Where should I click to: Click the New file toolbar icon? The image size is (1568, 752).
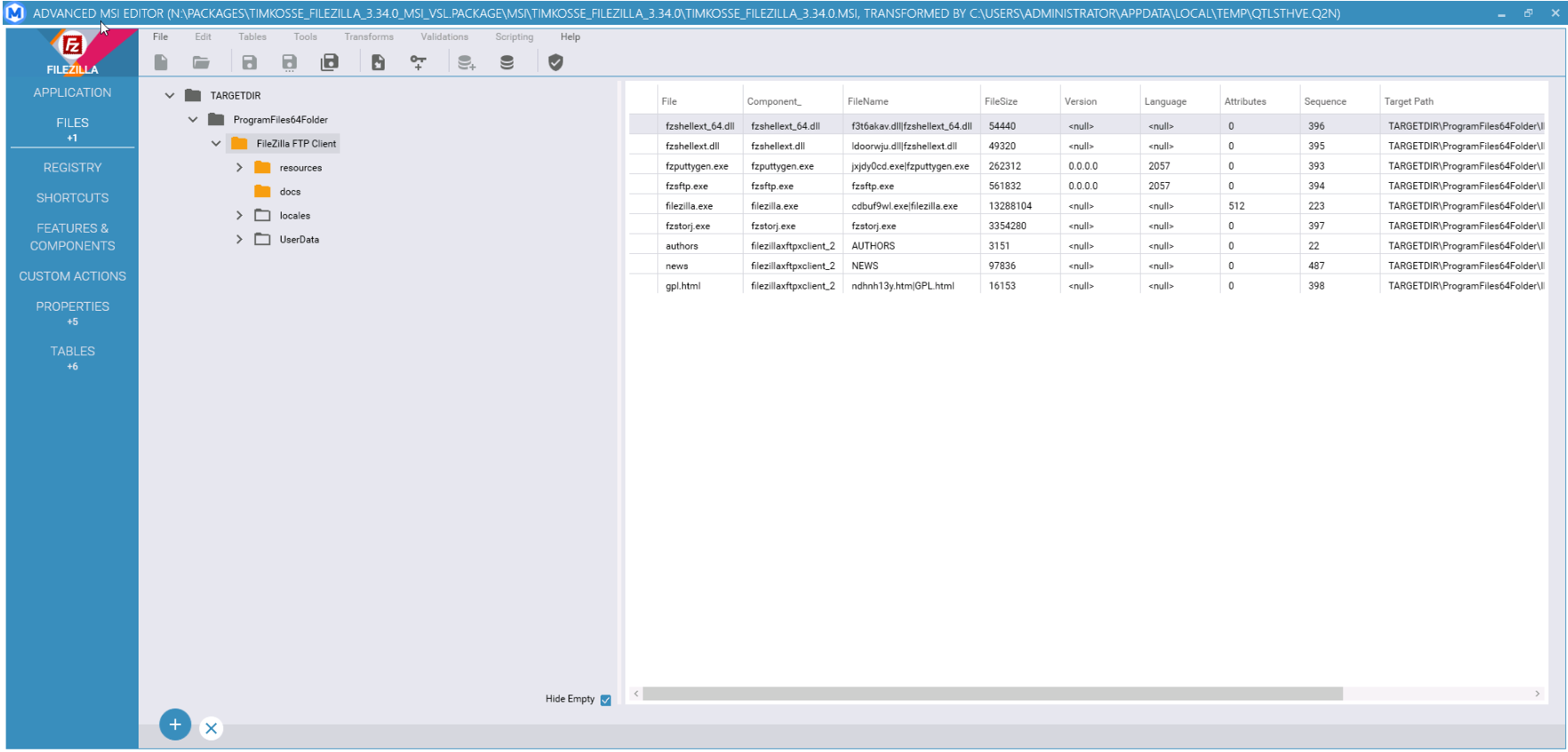click(161, 62)
